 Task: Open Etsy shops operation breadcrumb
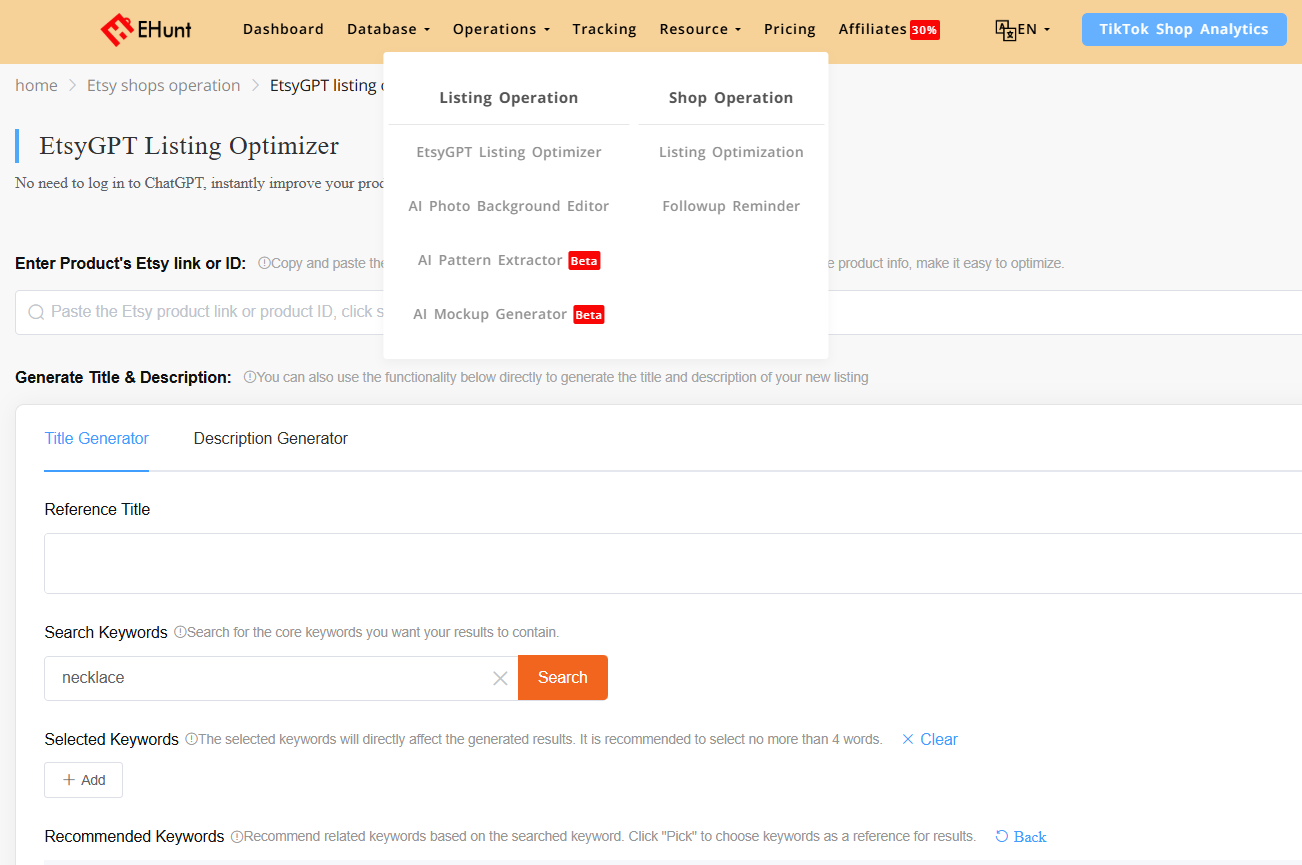click(164, 86)
